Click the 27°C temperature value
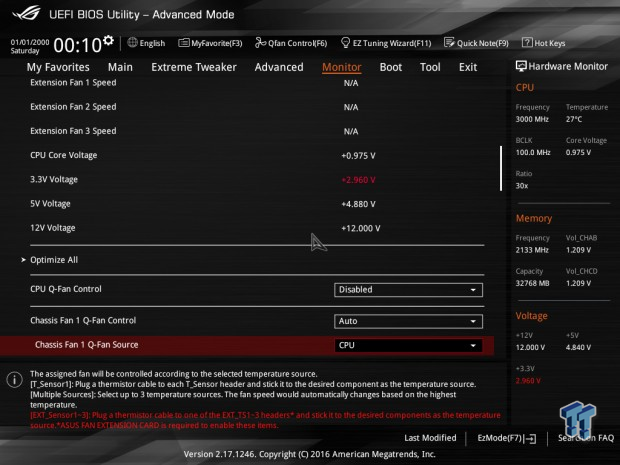The image size is (620, 465). coord(574,119)
